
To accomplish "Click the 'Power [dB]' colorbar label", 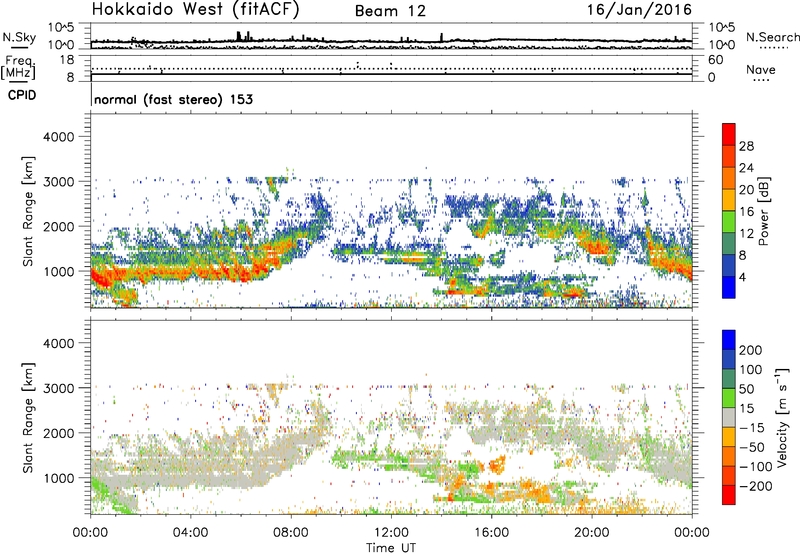I will 764,211.
